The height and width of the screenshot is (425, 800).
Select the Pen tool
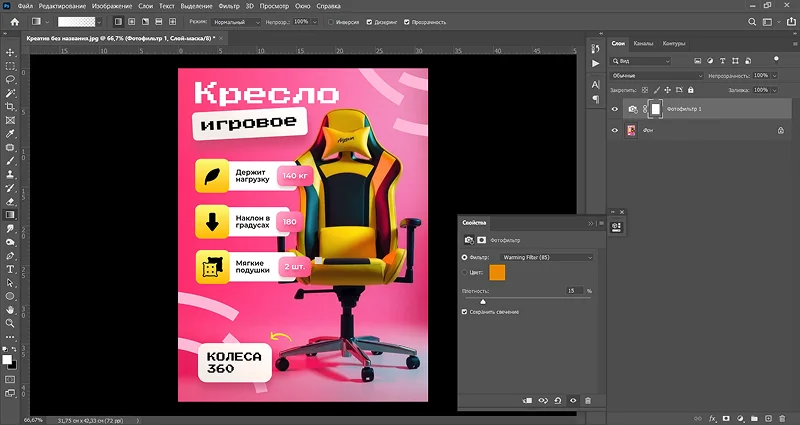tap(10, 256)
